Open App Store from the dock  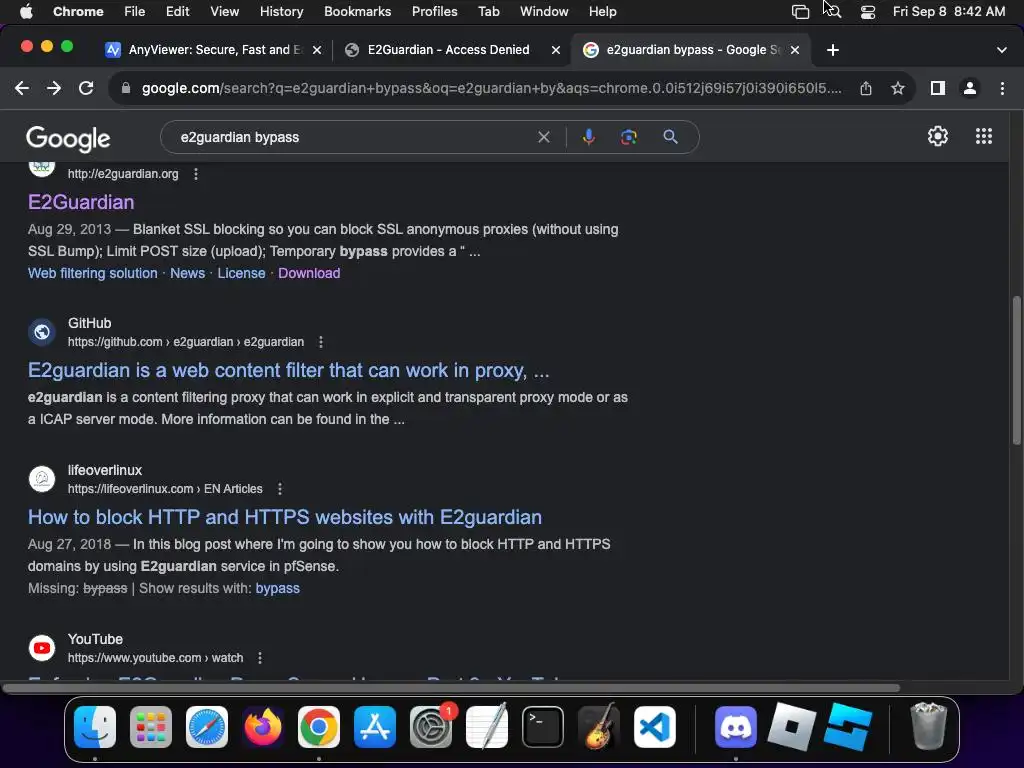375,727
